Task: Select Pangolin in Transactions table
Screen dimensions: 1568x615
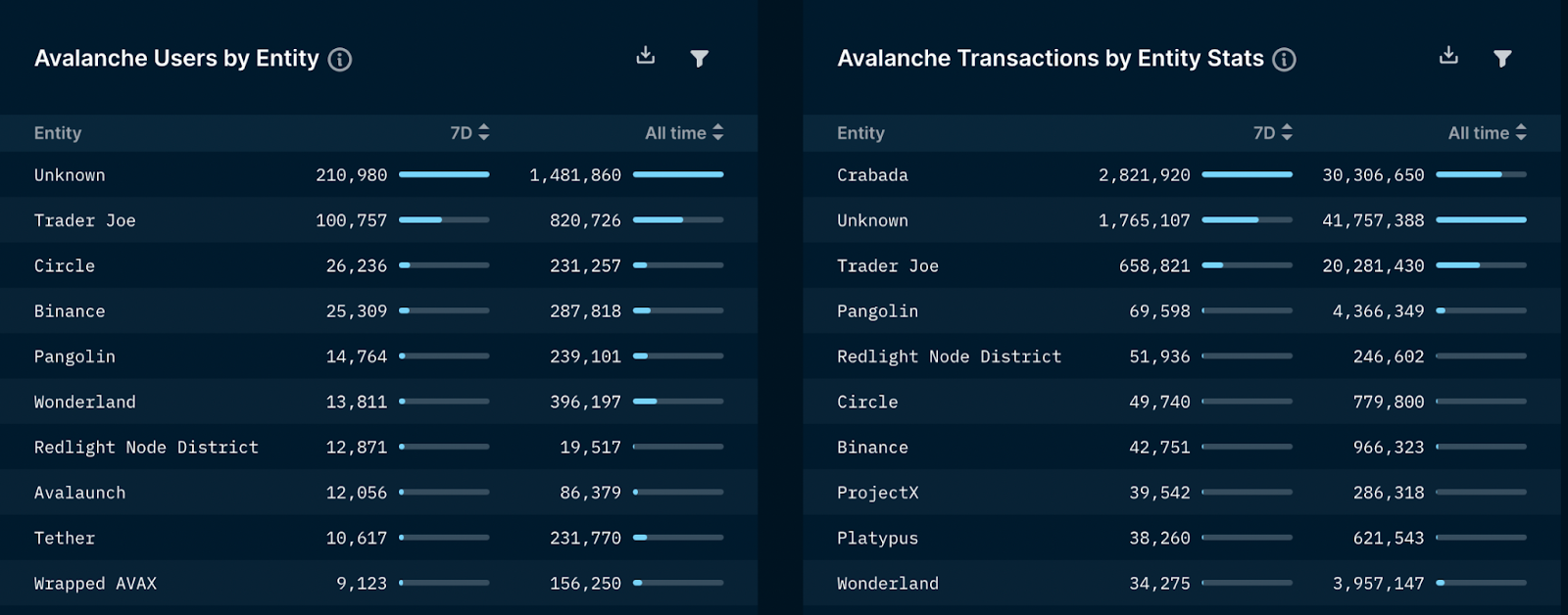Action: coord(877,311)
